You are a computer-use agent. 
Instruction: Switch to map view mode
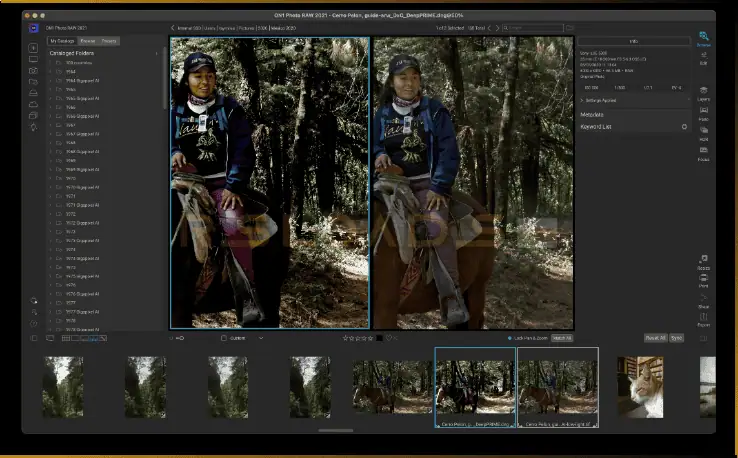click(103, 338)
